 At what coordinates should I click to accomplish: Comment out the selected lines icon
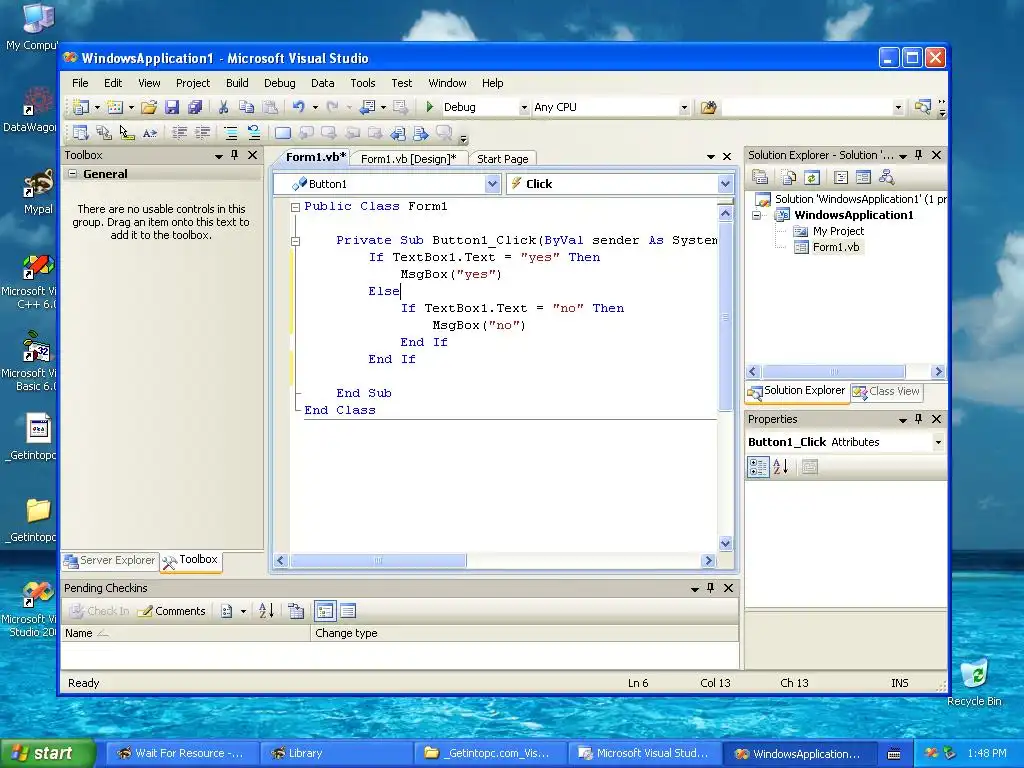tap(231, 133)
